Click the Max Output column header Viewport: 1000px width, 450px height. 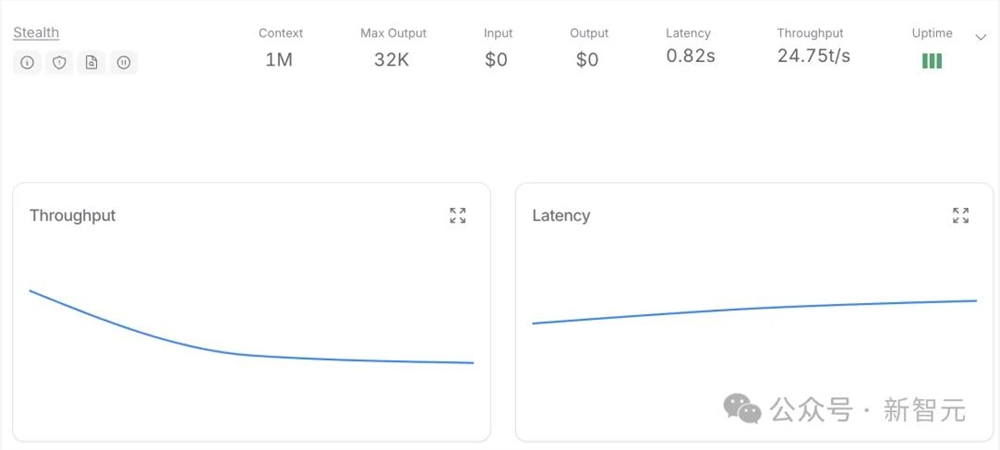click(x=393, y=33)
